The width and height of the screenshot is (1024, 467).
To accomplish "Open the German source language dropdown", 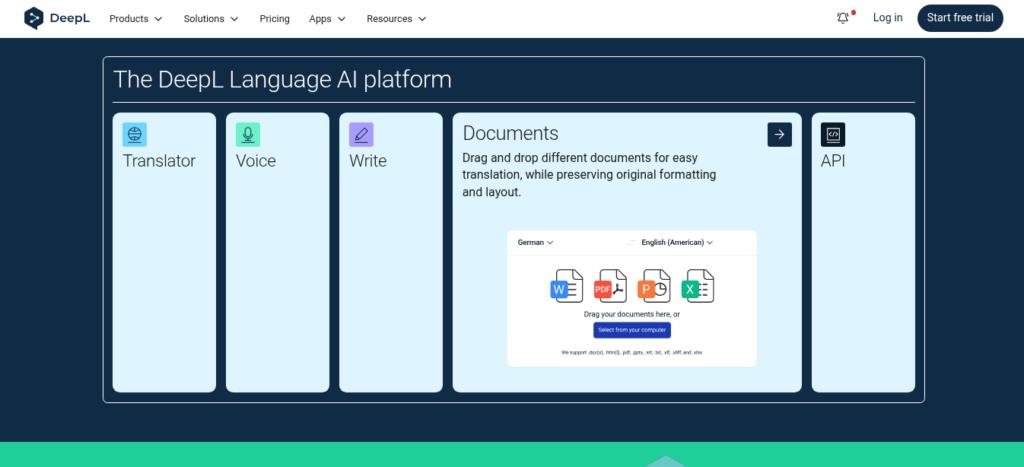I will point(536,242).
